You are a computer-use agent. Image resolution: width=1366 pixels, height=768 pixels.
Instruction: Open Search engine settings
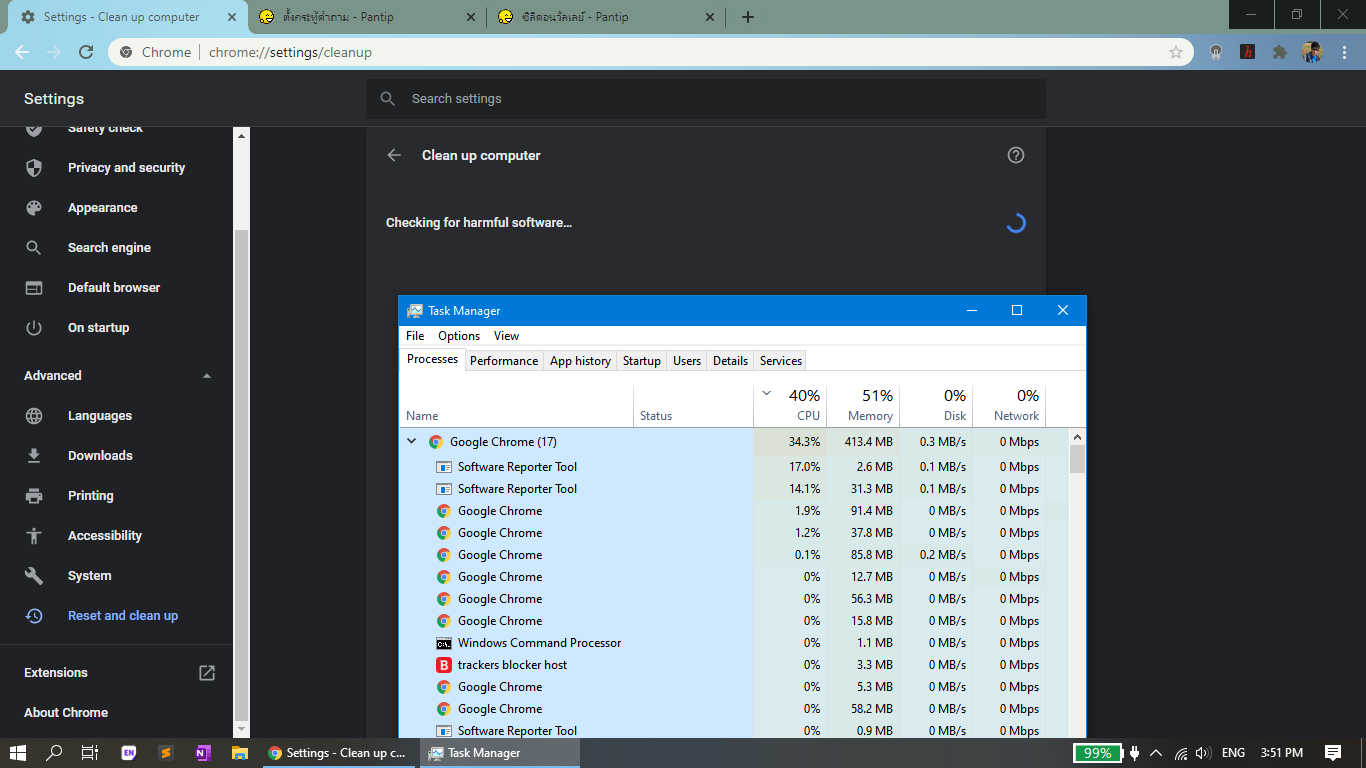coord(109,248)
